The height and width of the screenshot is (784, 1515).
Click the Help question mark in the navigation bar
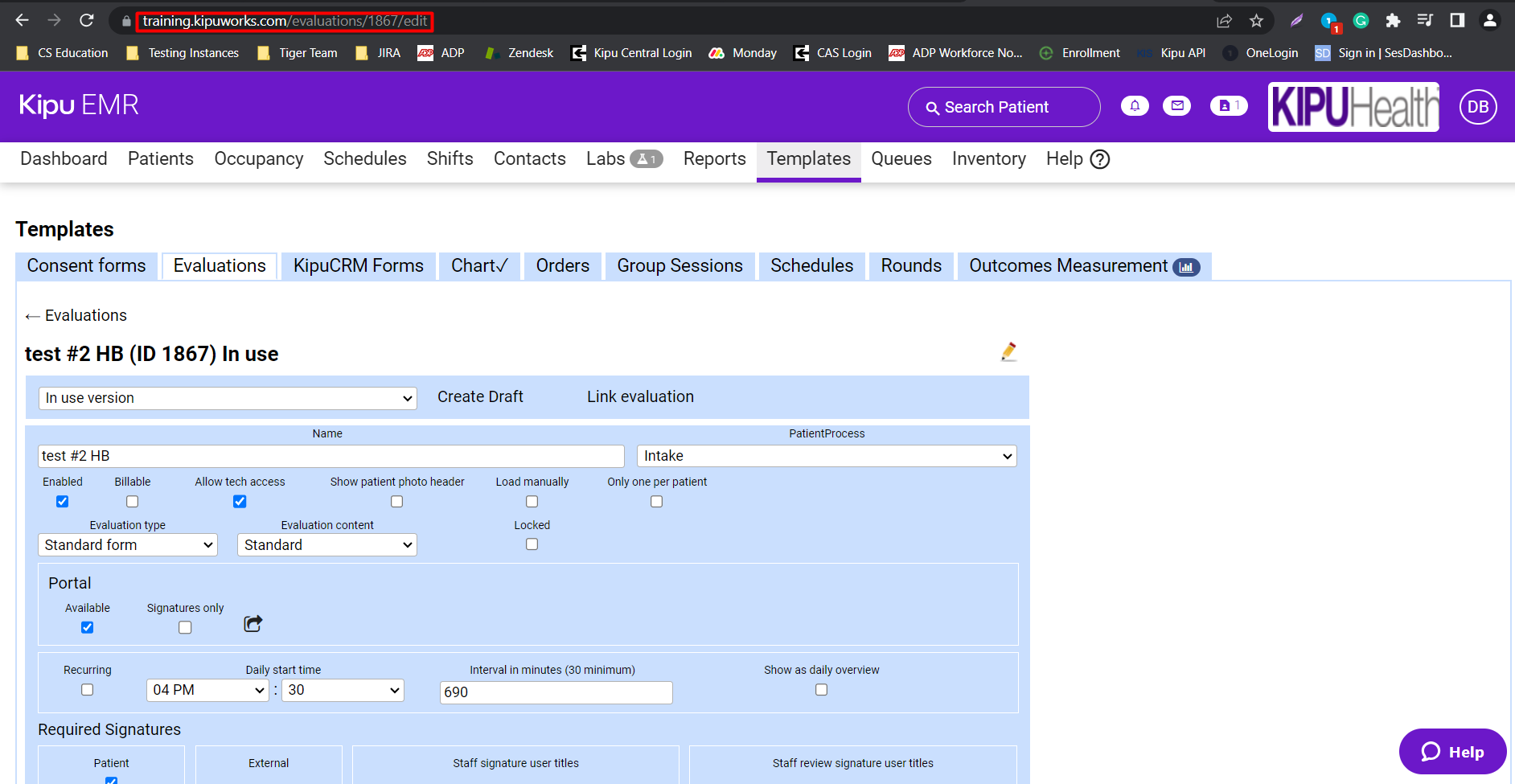(x=1099, y=158)
